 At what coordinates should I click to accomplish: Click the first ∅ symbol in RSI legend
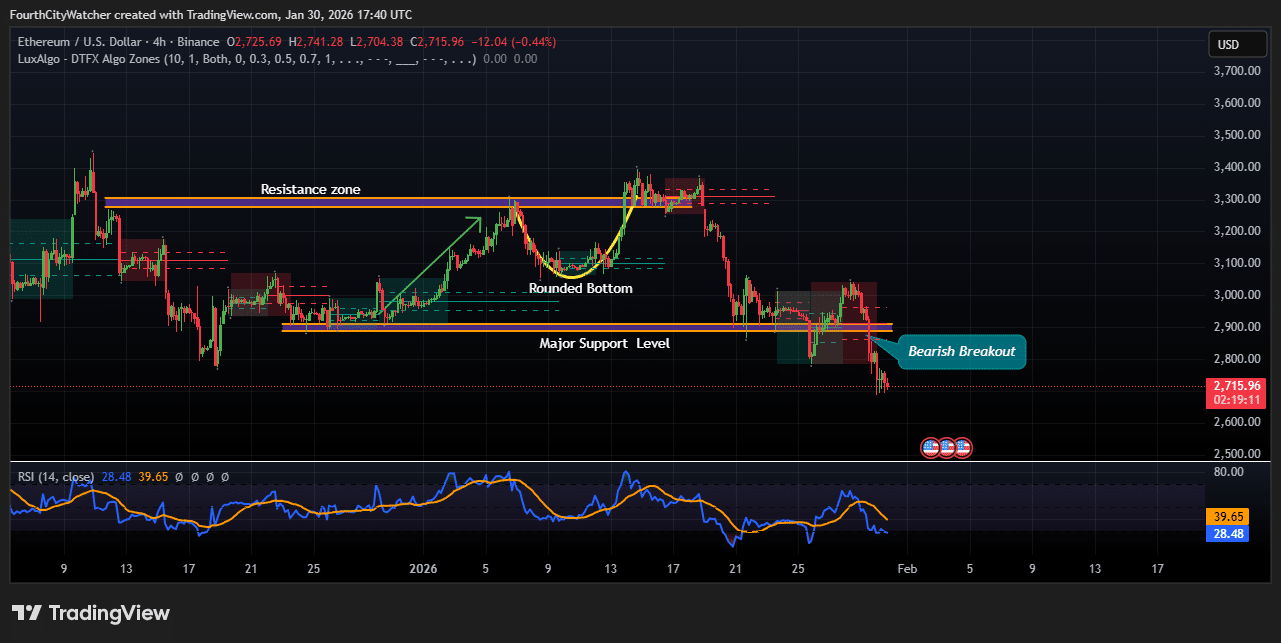click(x=179, y=477)
